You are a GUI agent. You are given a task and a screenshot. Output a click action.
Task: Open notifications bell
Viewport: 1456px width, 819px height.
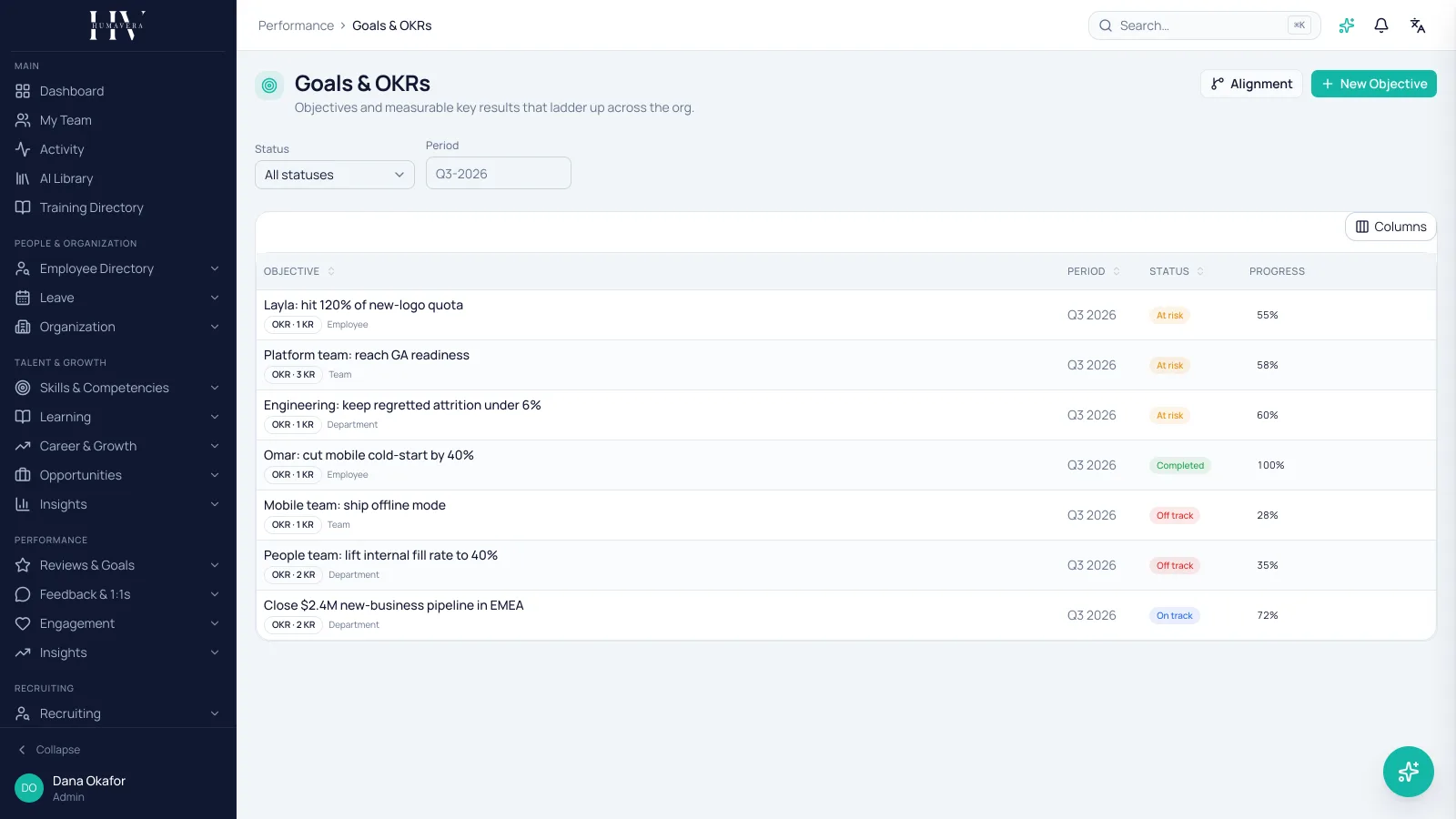coord(1381,25)
